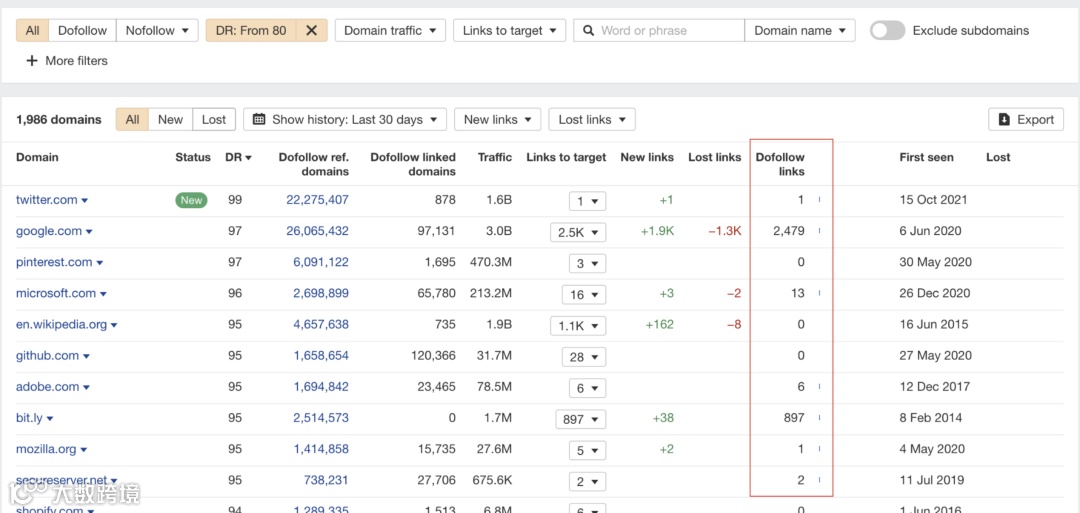The height and width of the screenshot is (513, 1080).
Task: Expand the 5 links dropdown for mozilla.org
Action: [x=587, y=450]
